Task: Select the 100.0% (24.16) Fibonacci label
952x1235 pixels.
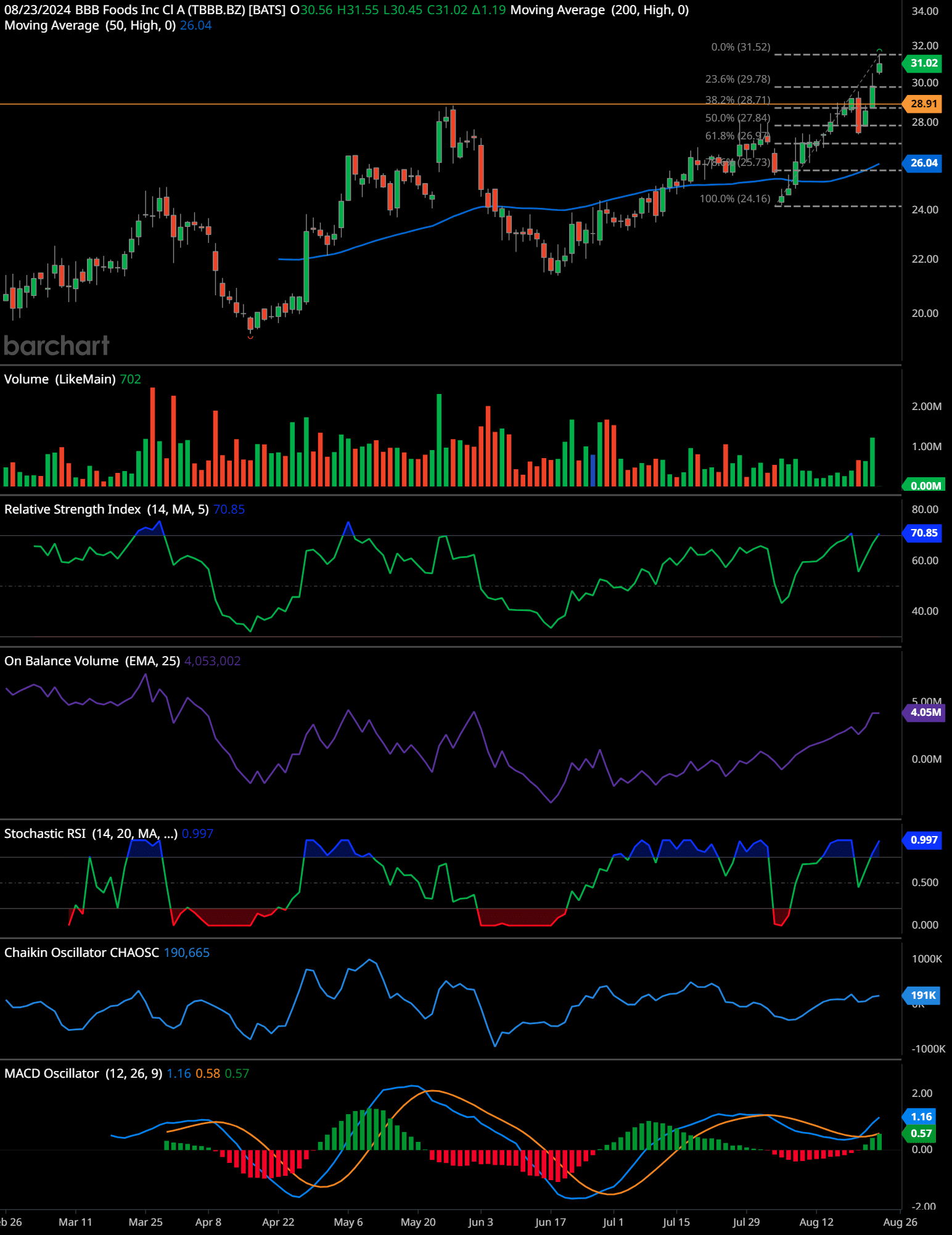Action: click(735, 199)
